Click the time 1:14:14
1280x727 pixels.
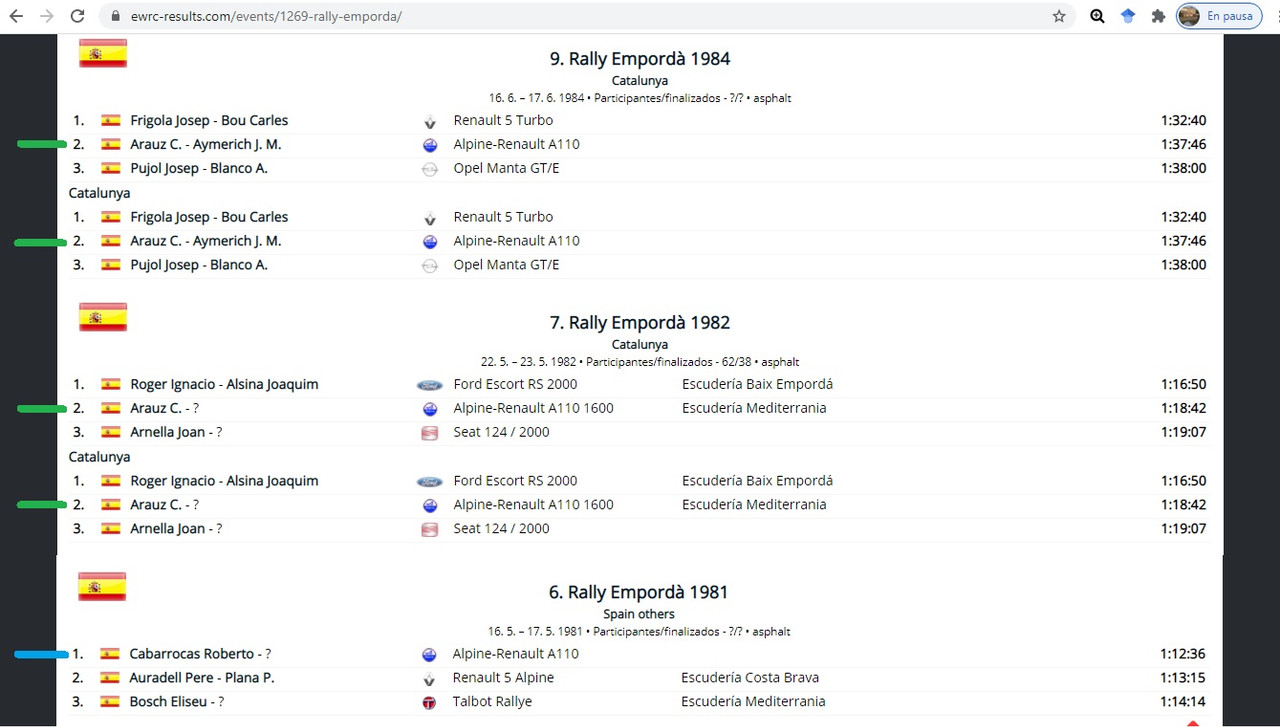pyautogui.click(x=1183, y=702)
